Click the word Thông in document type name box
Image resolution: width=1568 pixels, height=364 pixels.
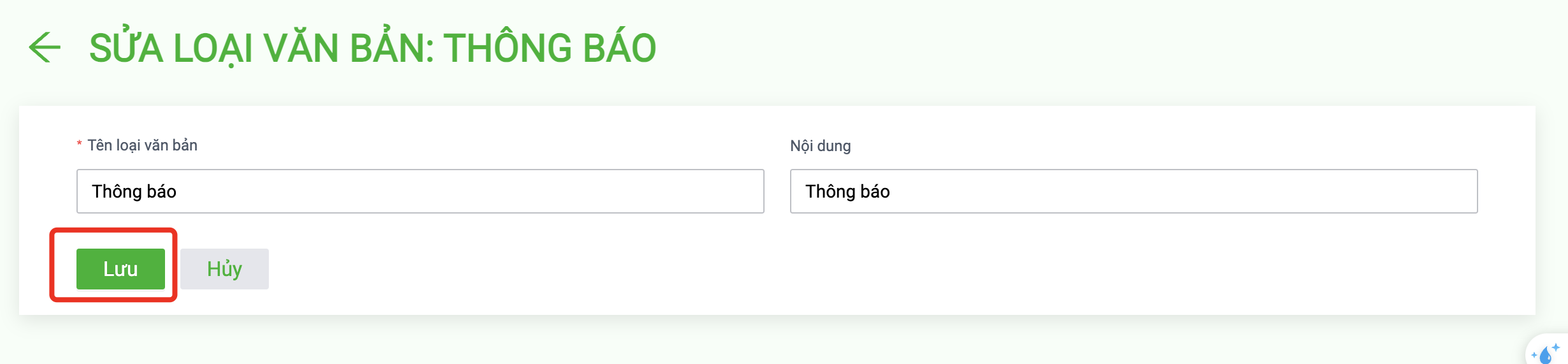117,191
